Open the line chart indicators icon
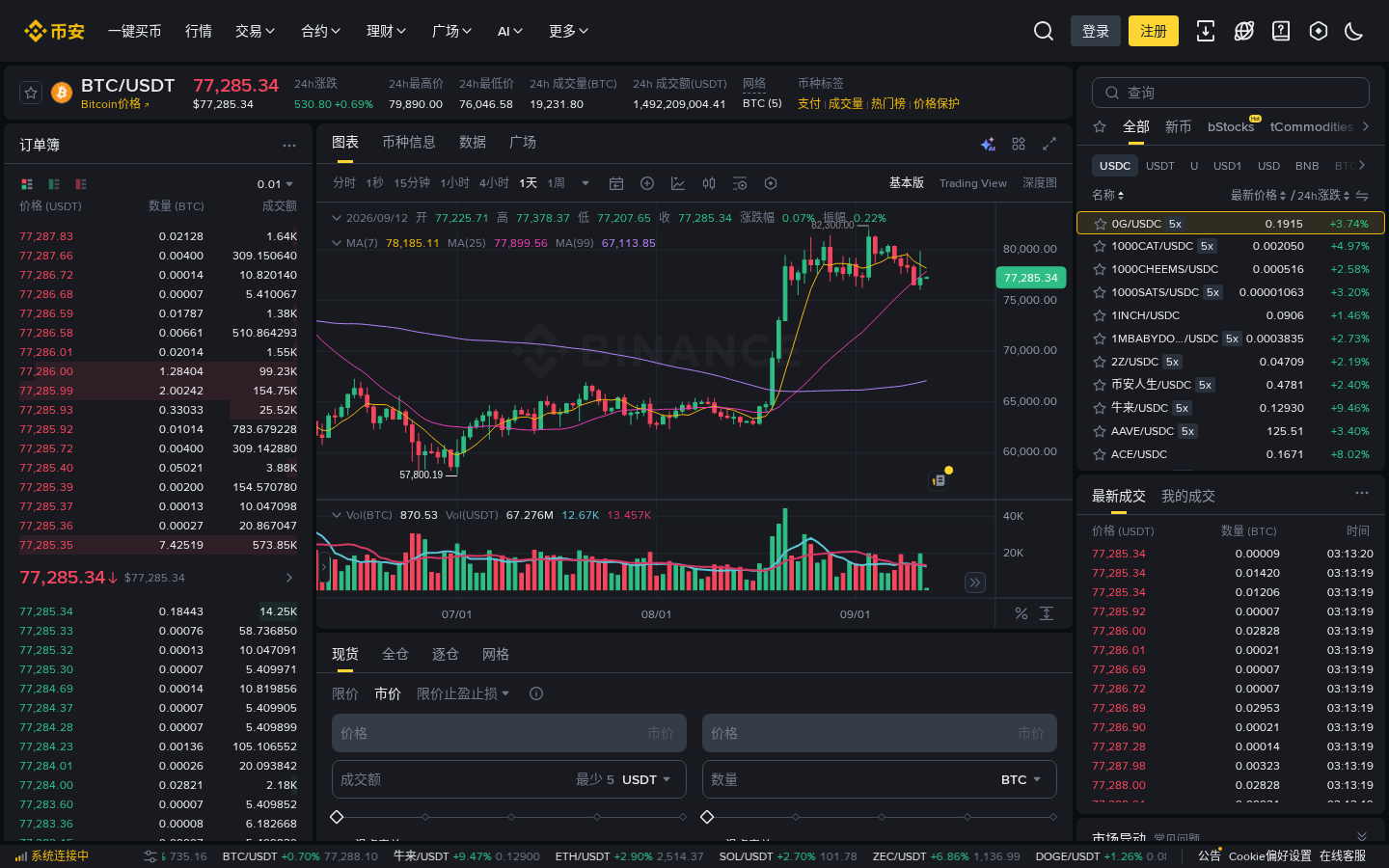The height and width of the screenshot is (868, 1389). (x=678, y=183)
